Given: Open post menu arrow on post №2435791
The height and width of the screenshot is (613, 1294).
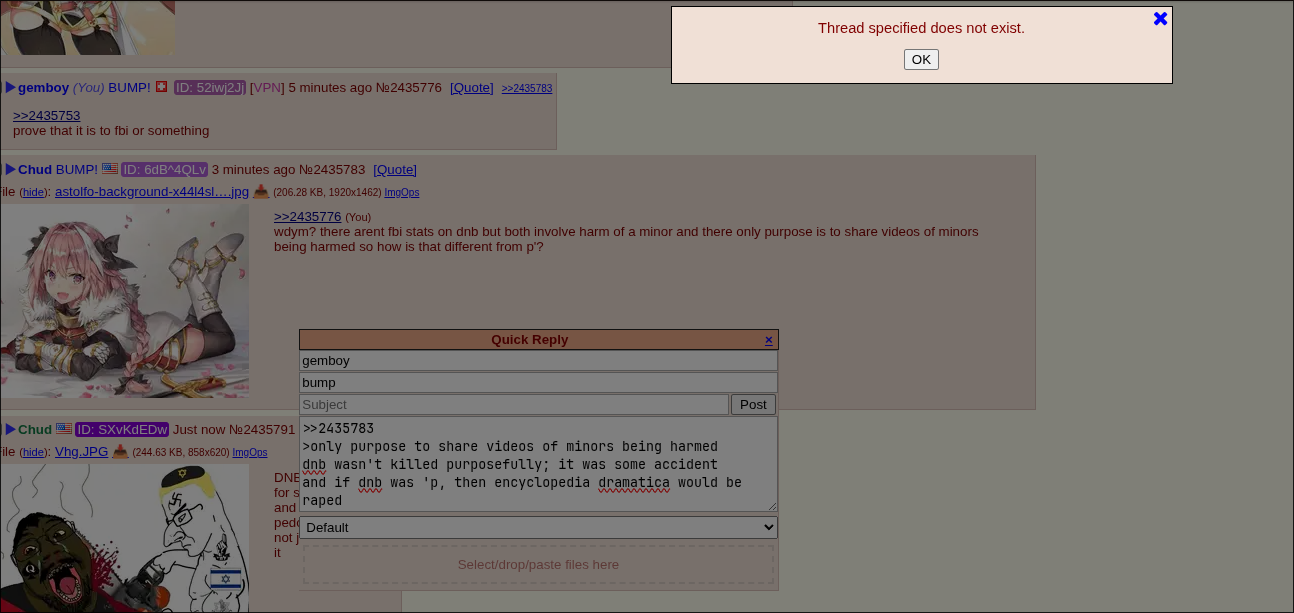Looking at the screenshot, I should pyautogui.click(x=11, y=429).
